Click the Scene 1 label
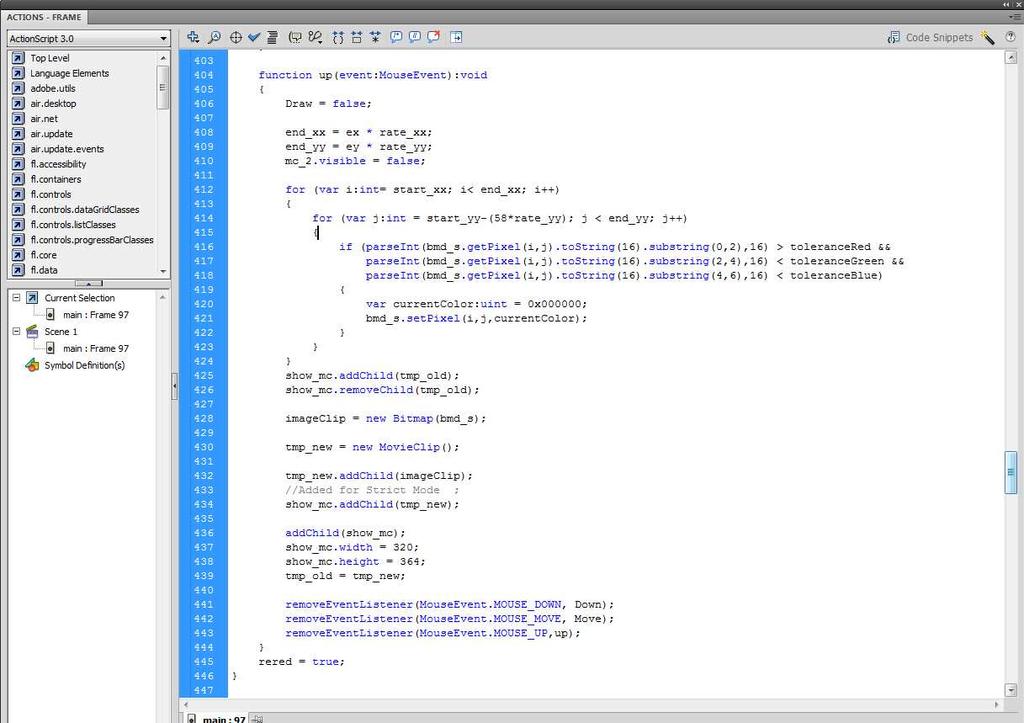This screenshot has width=1024, height=723. (x=61, y=332)
